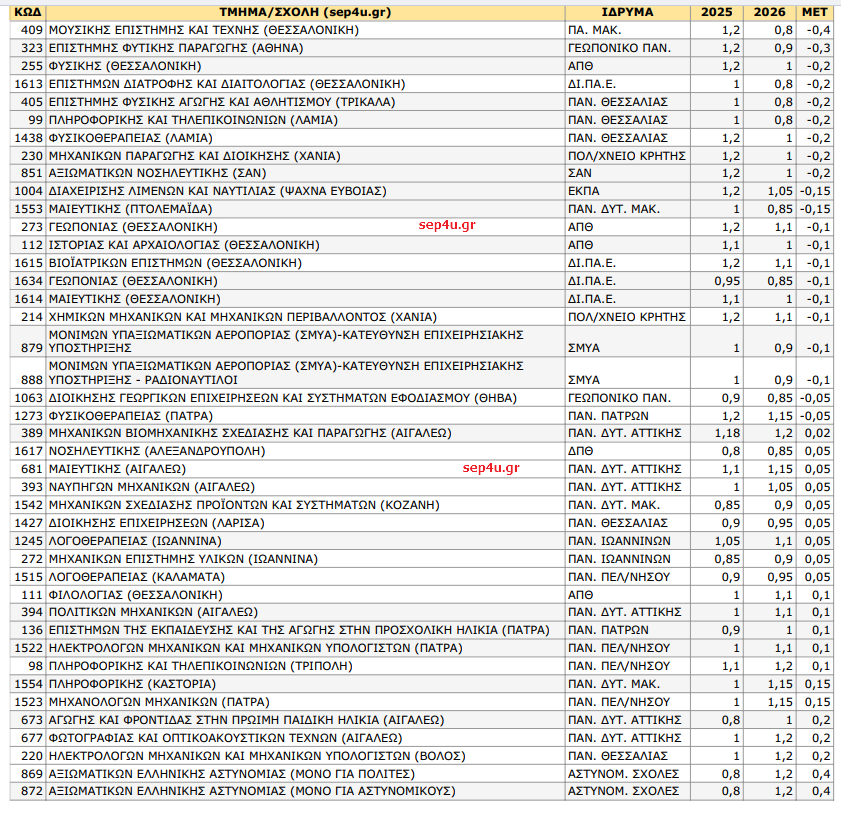The image size is (841, 813).
Task: Click code 1004 in the ΚΩΔ column
Action: (x=30, y=191)
